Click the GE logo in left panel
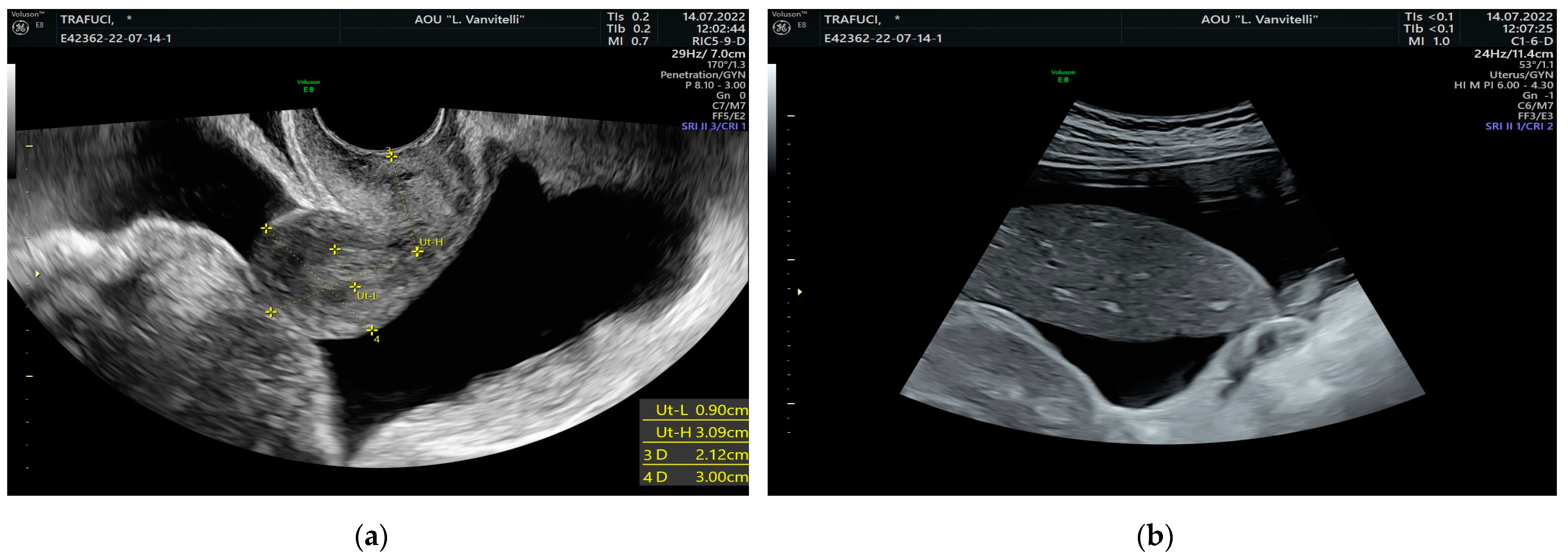The width and height of the screenshot is (1568, 559). coord(20,27)
